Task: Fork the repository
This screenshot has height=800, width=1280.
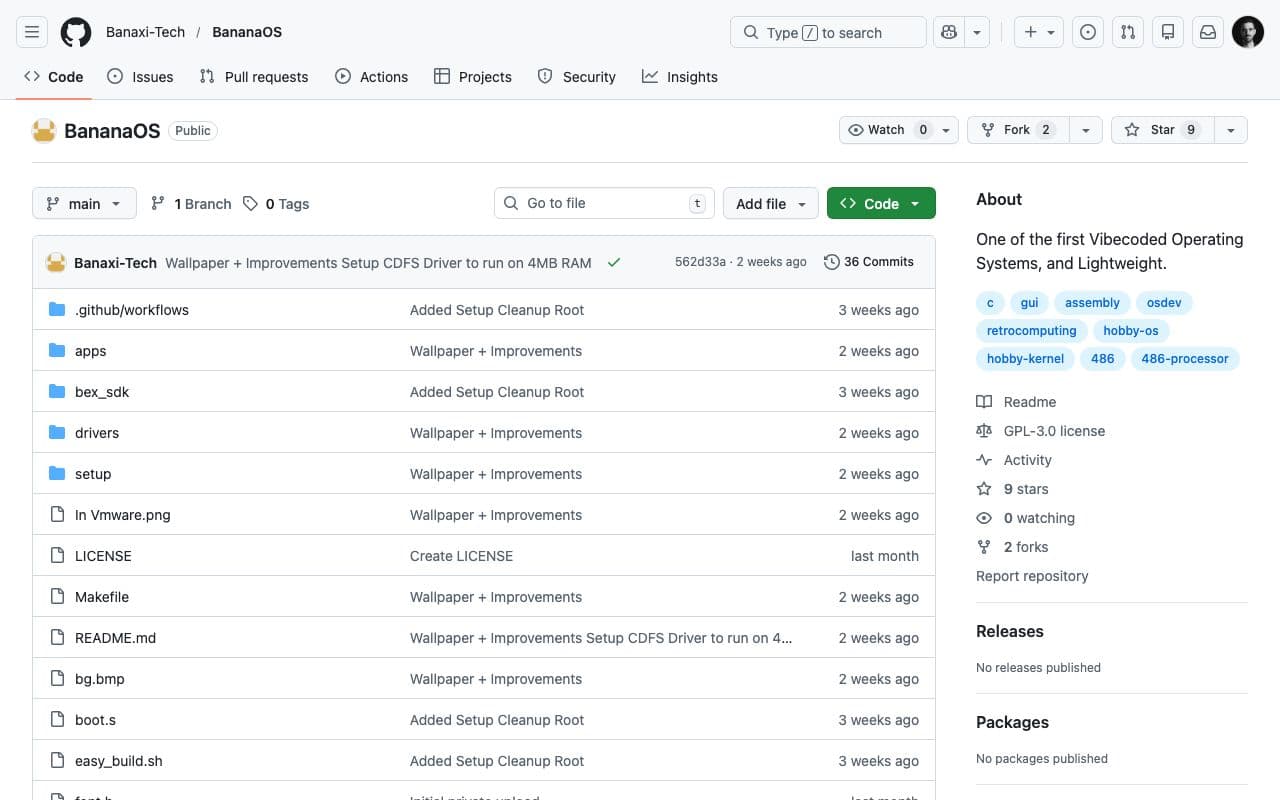Action: (1016, 129)
